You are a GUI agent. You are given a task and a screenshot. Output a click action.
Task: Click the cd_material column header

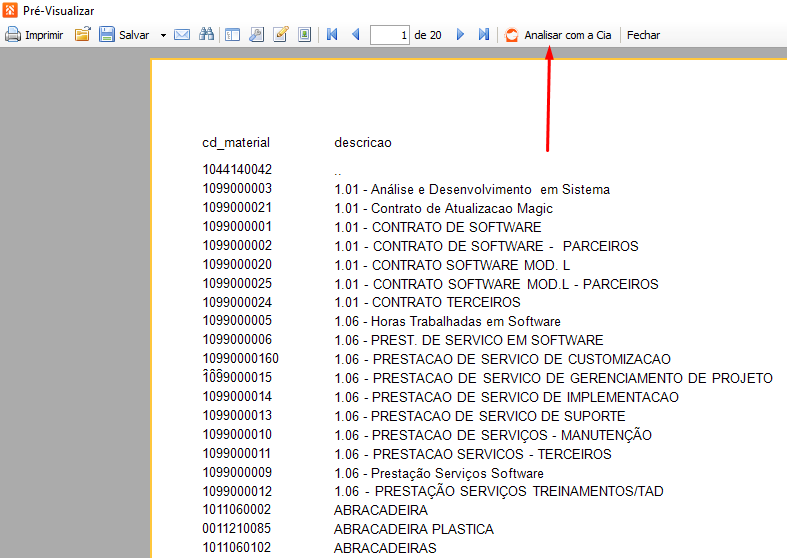[236, 143]
